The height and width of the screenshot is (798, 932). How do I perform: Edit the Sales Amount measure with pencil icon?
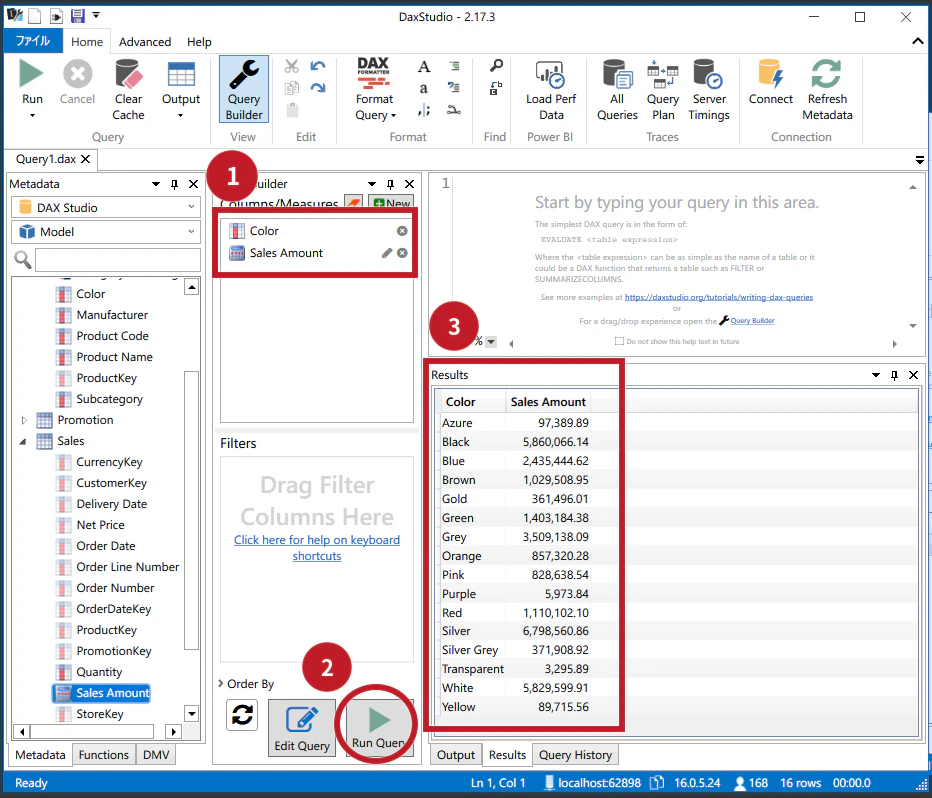387,253
